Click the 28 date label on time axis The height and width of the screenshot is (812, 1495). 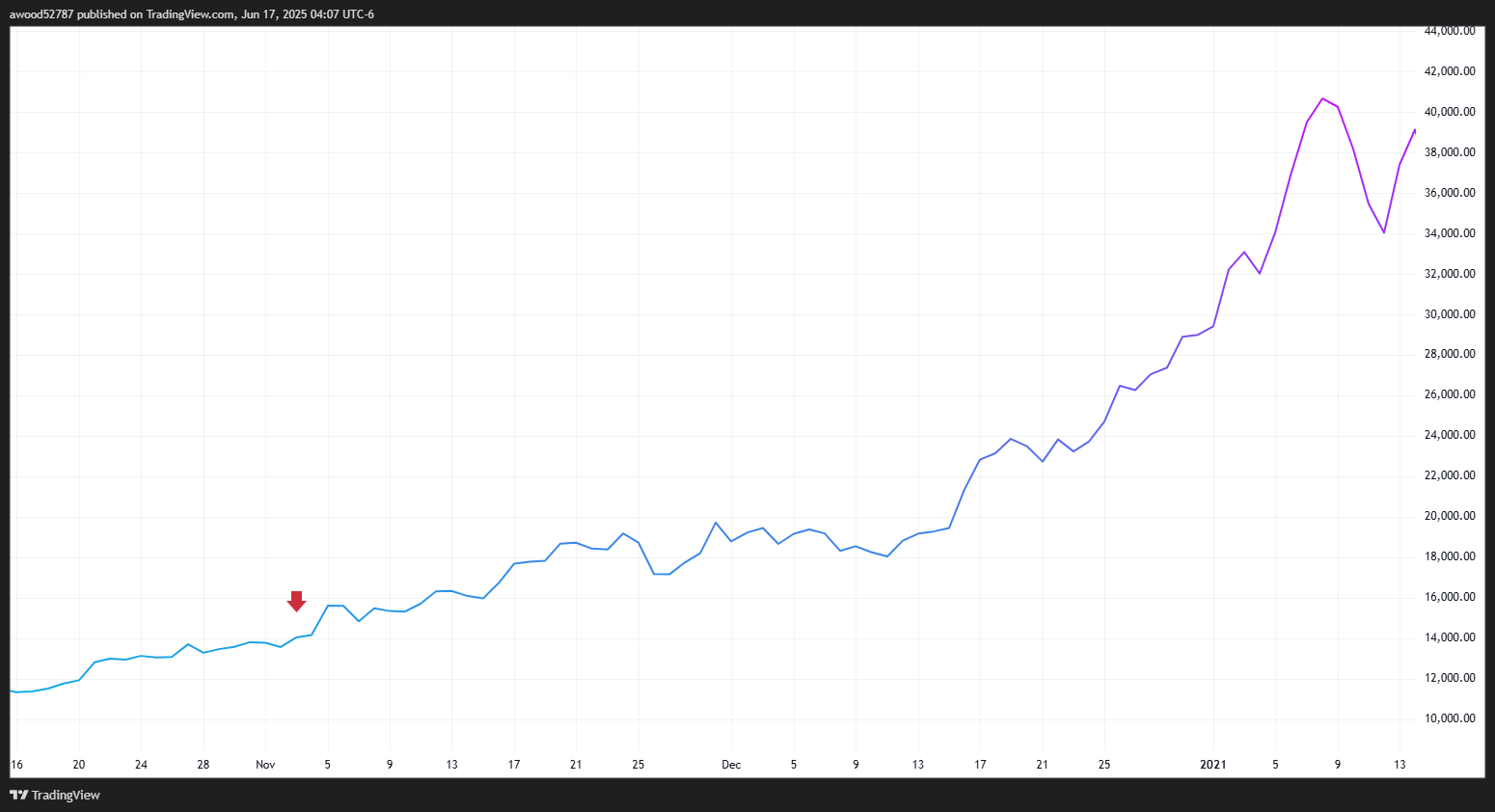click(x=204, y=765)
